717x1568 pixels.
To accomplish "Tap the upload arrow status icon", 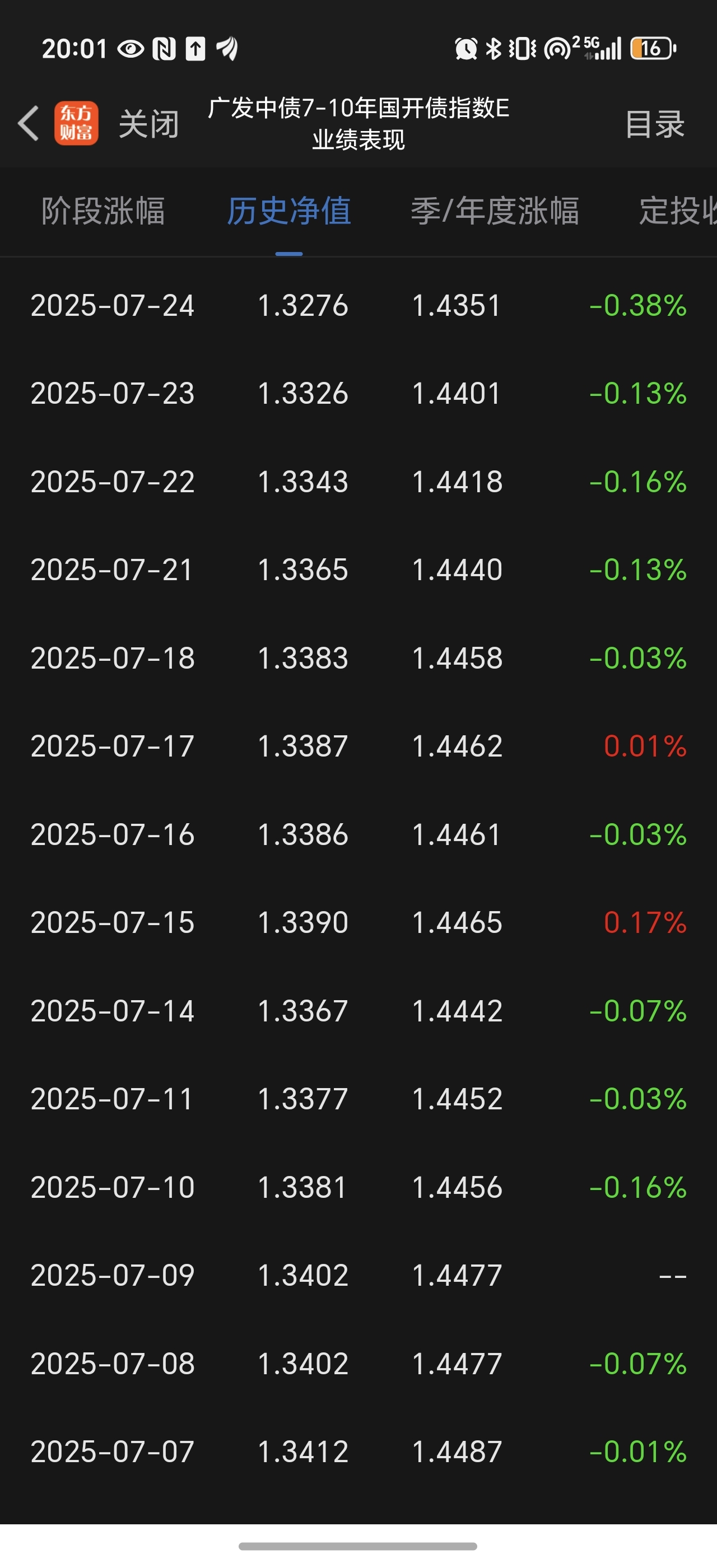I will 195,49.
